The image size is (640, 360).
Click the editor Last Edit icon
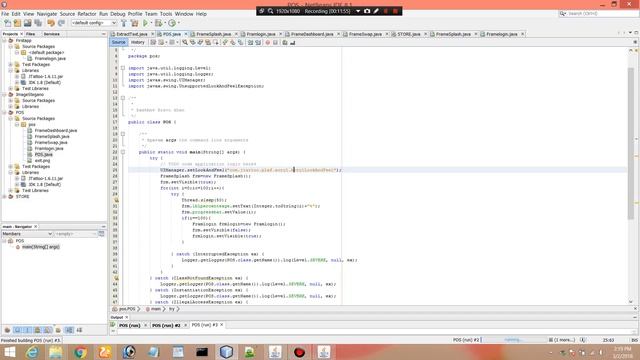(153, 42)
